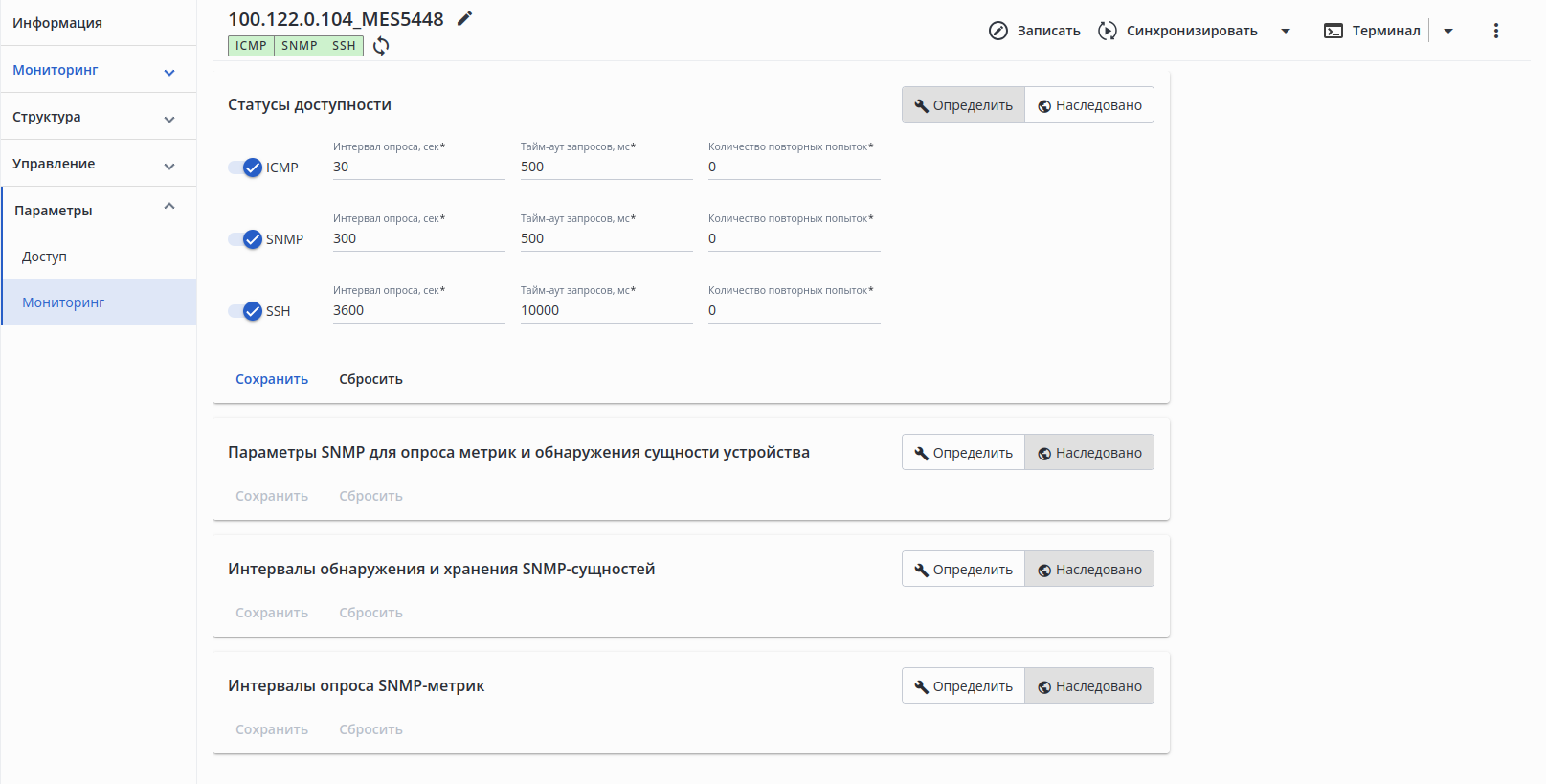Click the Записать compass icon
The width and height of the screenshot is (1546, 784).
[998, 31]
